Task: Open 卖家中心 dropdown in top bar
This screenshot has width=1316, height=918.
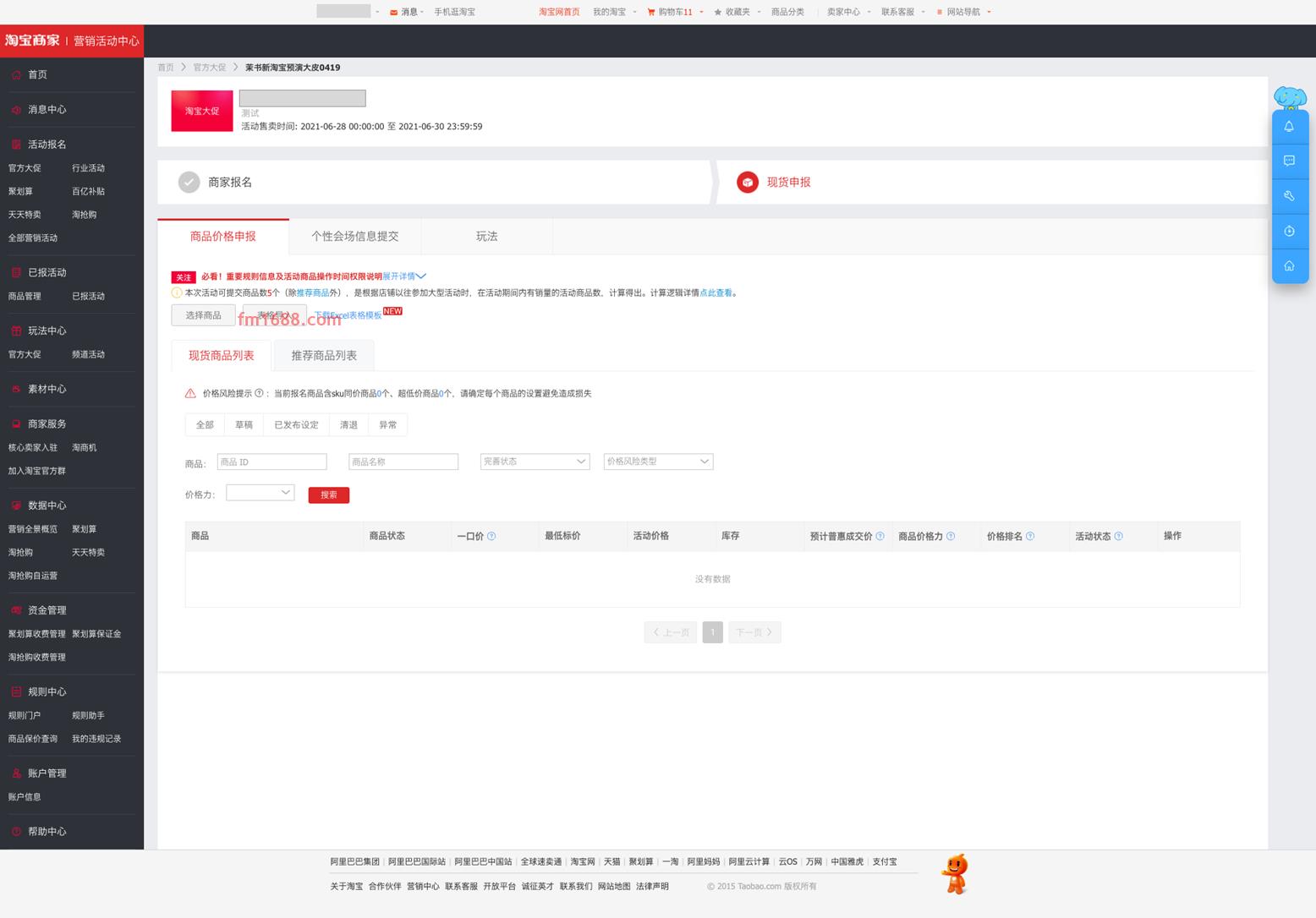Action: [848, 12]
